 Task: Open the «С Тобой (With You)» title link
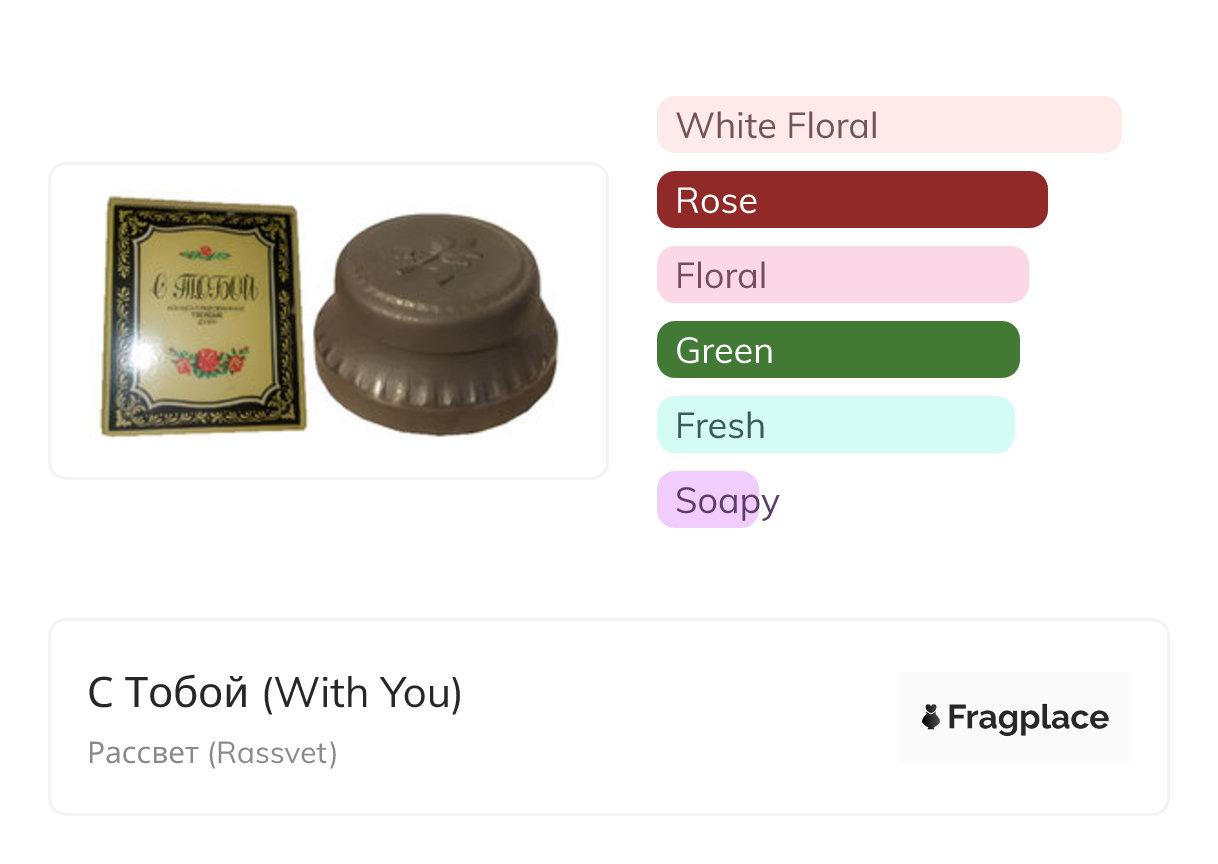(275, 693)
